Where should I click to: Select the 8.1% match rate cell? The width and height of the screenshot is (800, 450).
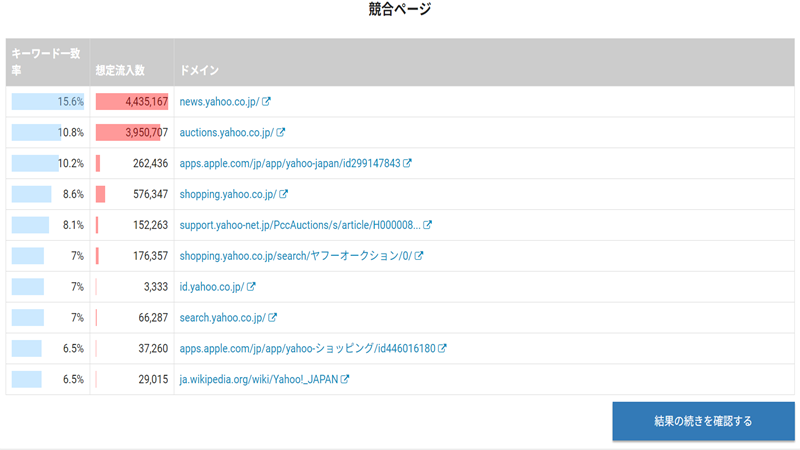coord(48,225)
